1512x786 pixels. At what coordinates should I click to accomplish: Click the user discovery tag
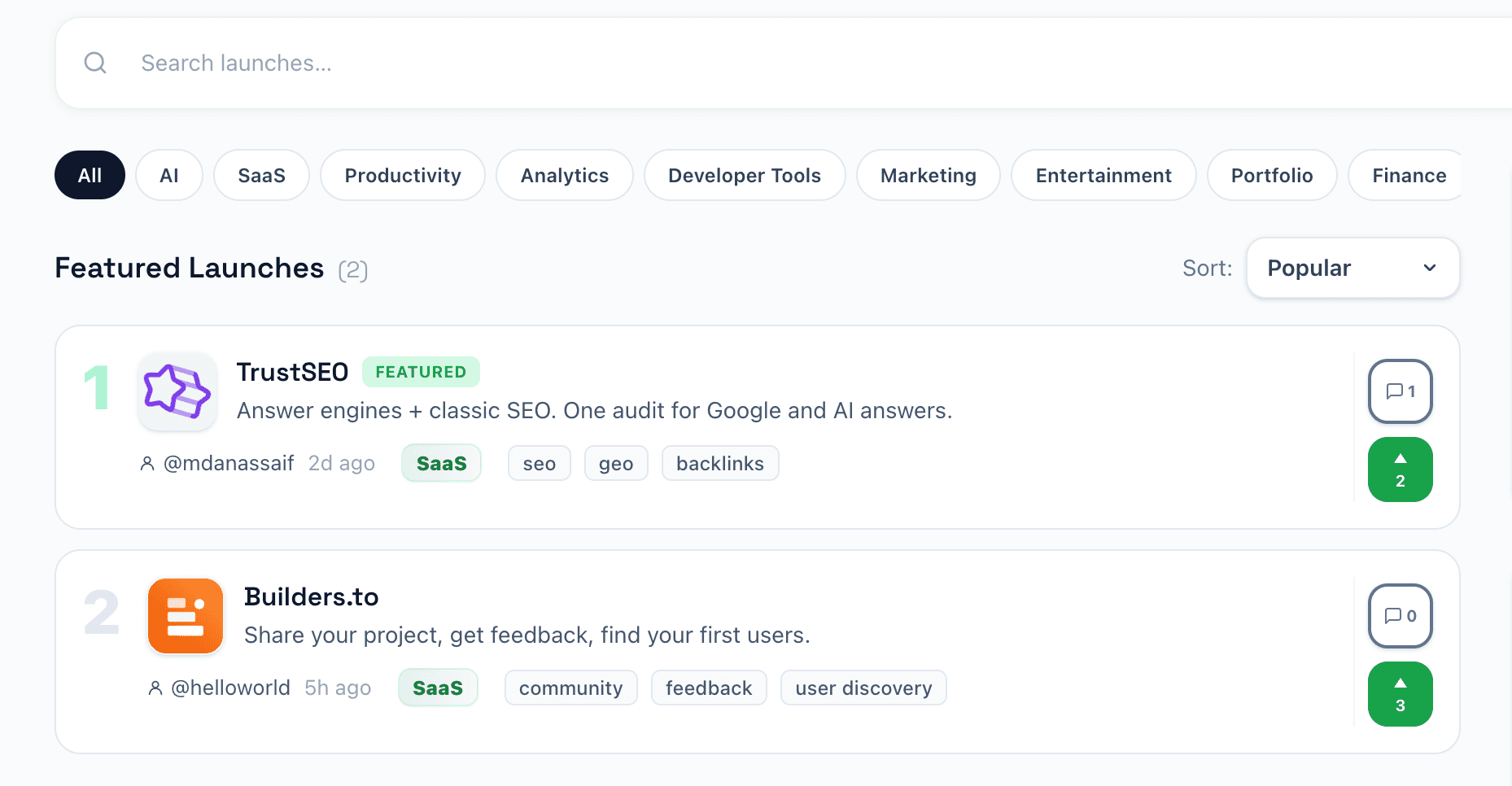[x=863, y=688]
